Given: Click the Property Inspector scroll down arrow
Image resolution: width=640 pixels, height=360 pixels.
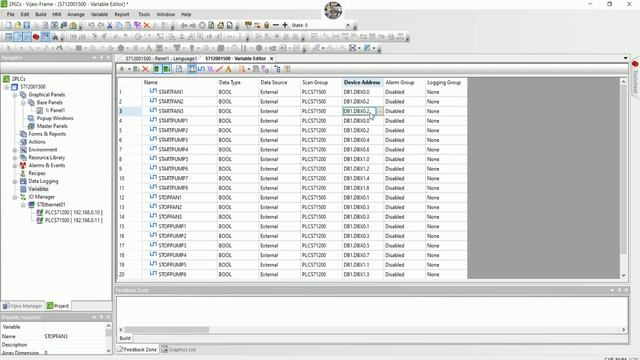Looking at the screenshot, I should click(x=108, y=350).
